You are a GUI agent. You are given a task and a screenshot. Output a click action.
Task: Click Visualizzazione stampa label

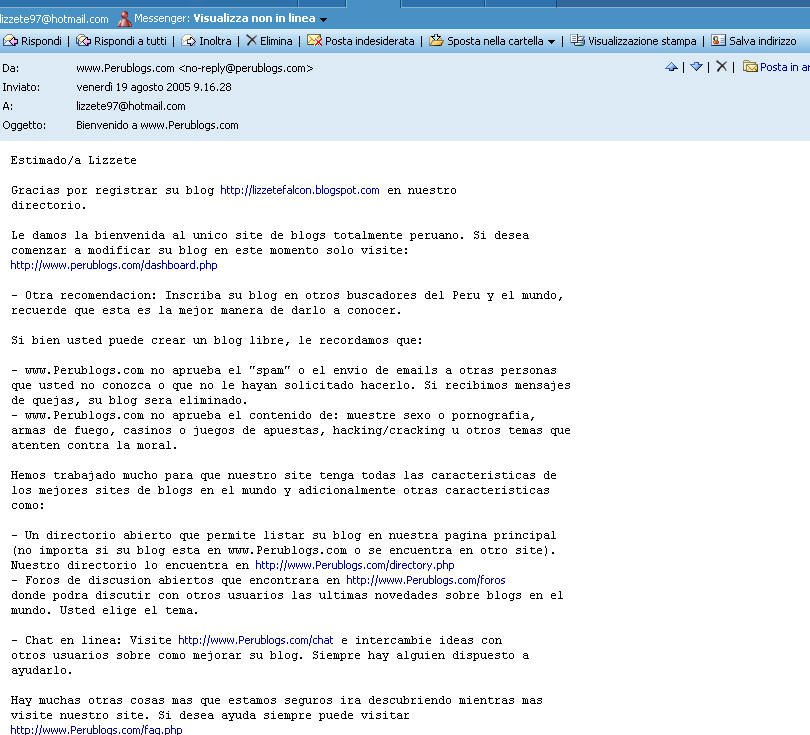[642, 41]
